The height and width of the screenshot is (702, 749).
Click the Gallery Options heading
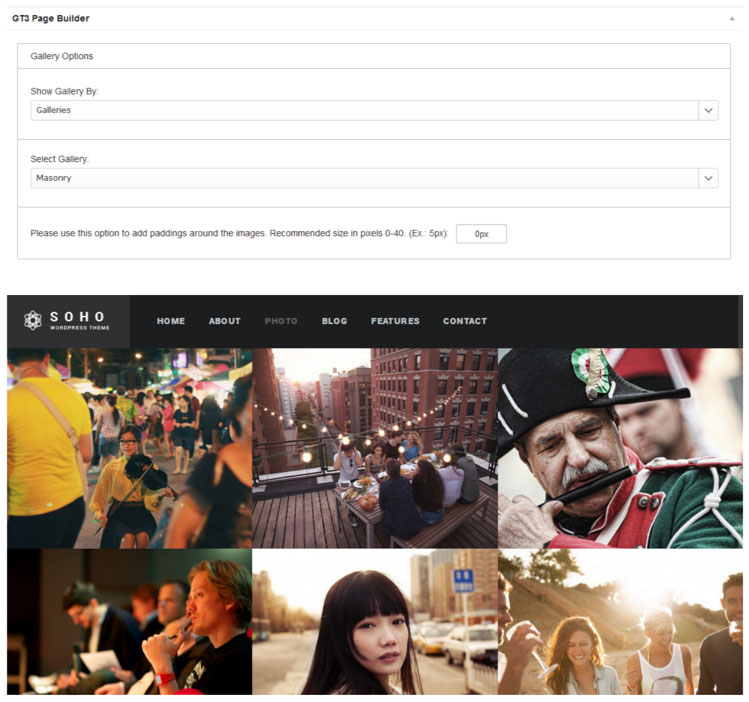pyautogui.click(x=62, y=56)
